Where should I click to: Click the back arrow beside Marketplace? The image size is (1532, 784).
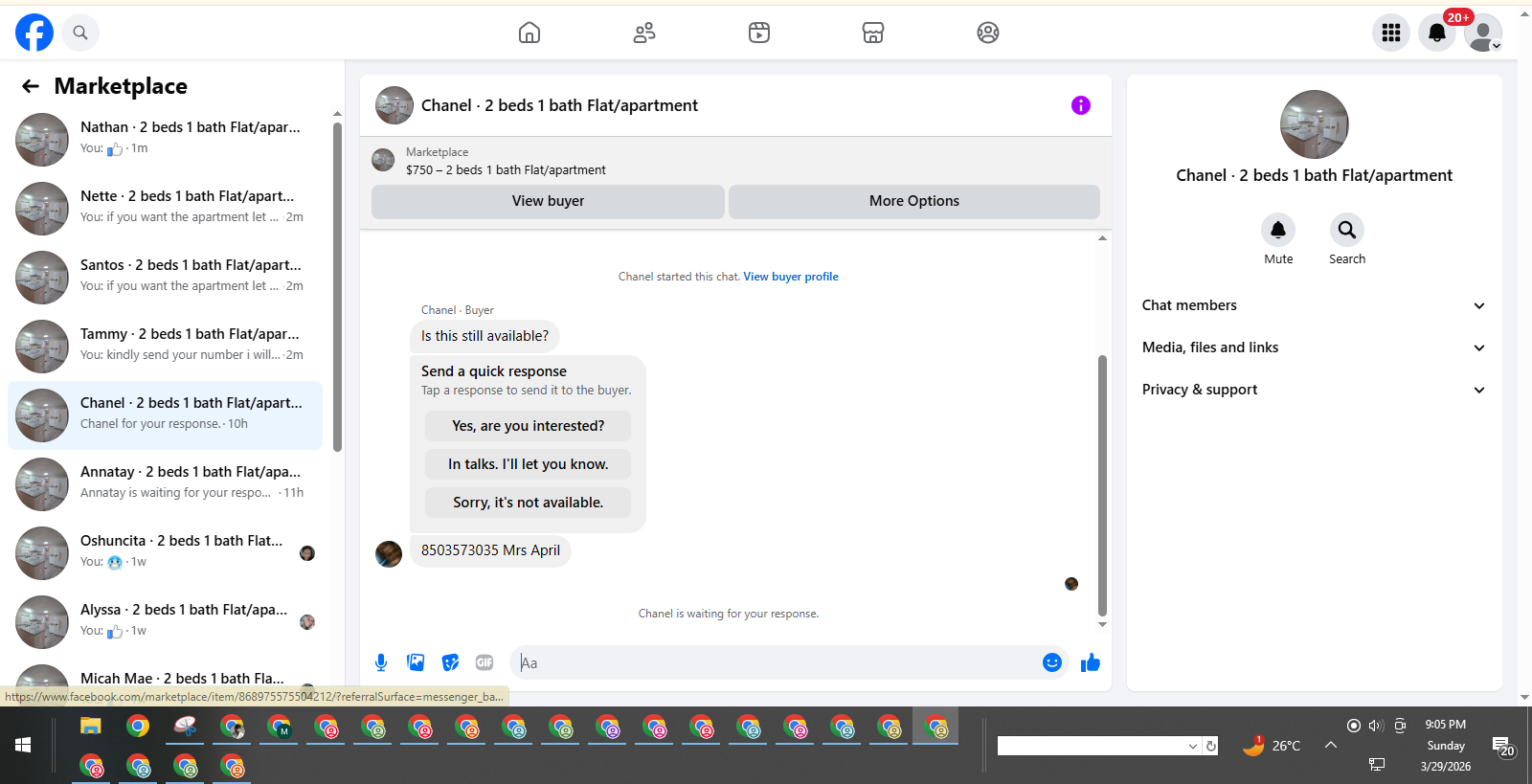coord(31,86)
